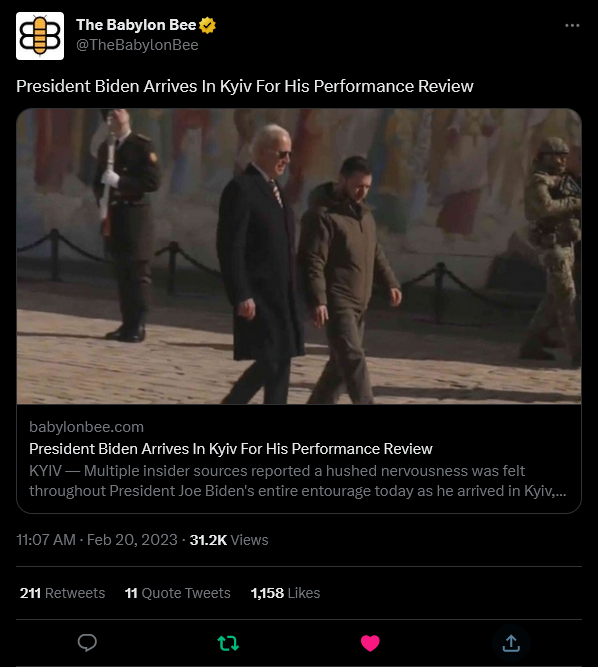Click the gold verified badge
This screenshot has width=598, height=667.
point(207,25)
